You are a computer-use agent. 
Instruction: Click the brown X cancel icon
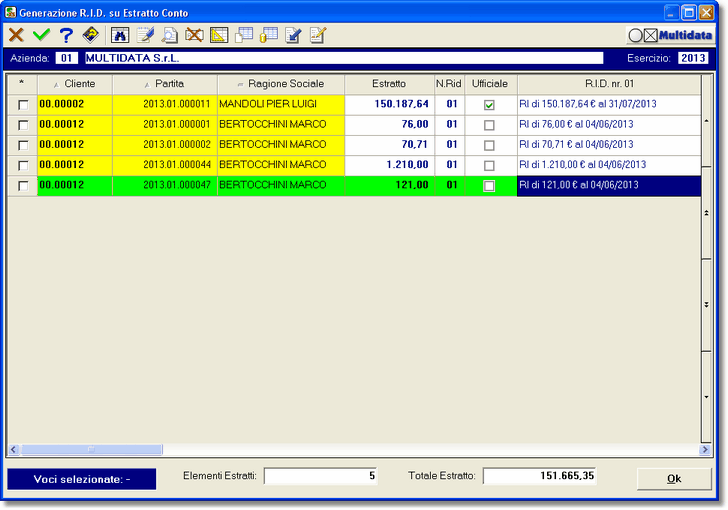coord(16,35)
